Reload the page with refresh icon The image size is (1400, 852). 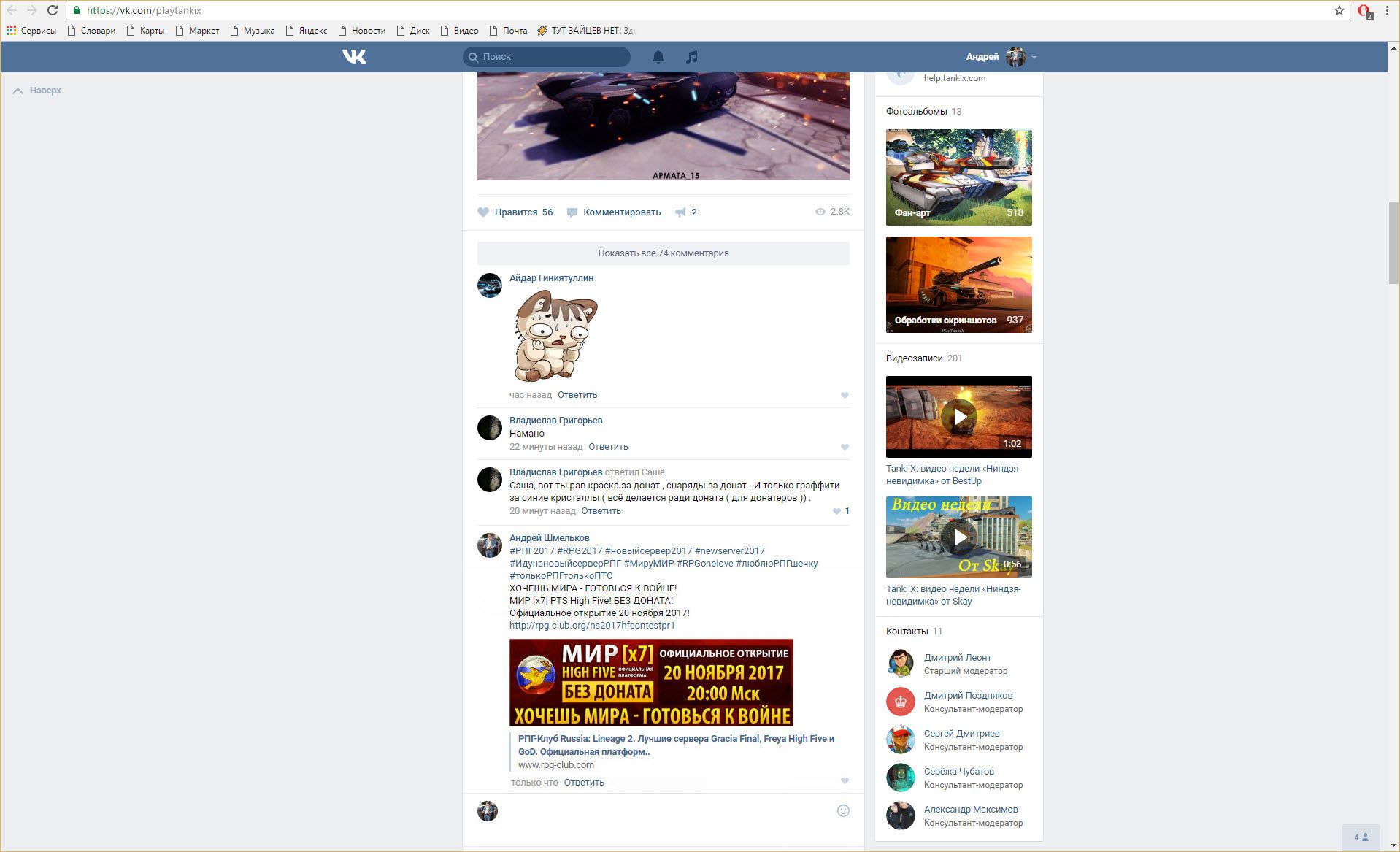pyautogui.click(x=53, y=10)
